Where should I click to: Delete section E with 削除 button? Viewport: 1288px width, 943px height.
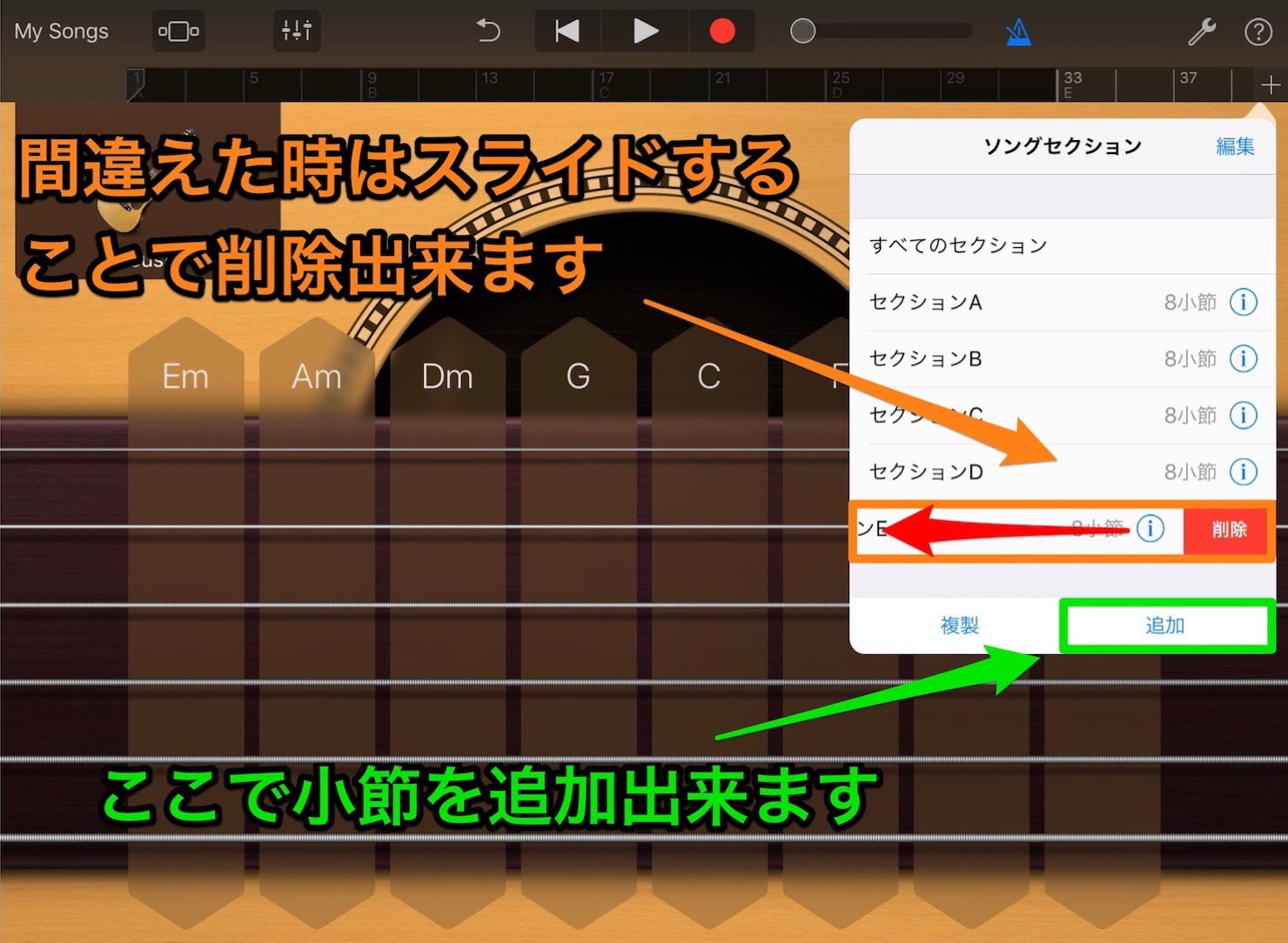1228,530
